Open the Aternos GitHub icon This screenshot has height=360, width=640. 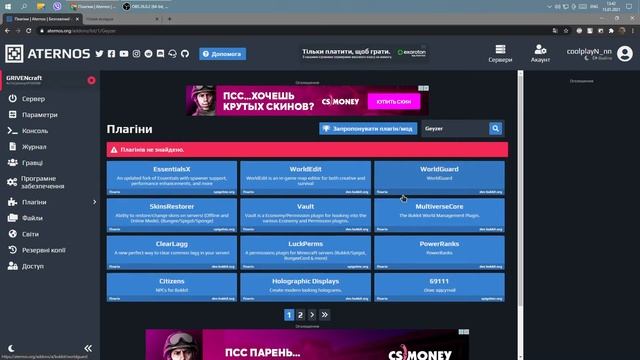185,54
